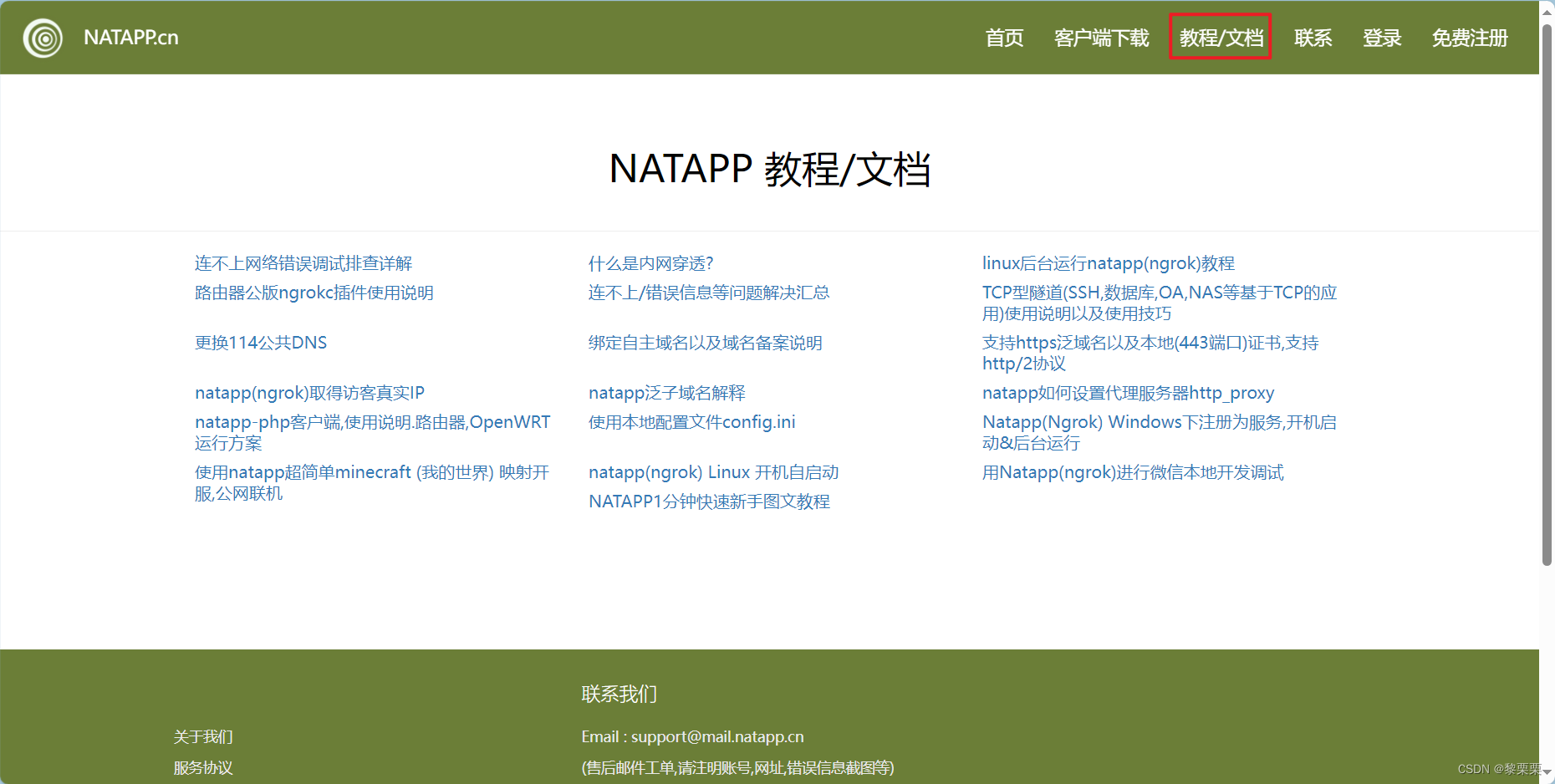
Task: Open 连不上网络错误调试排查详解 article
Action: tap(303, 263)
